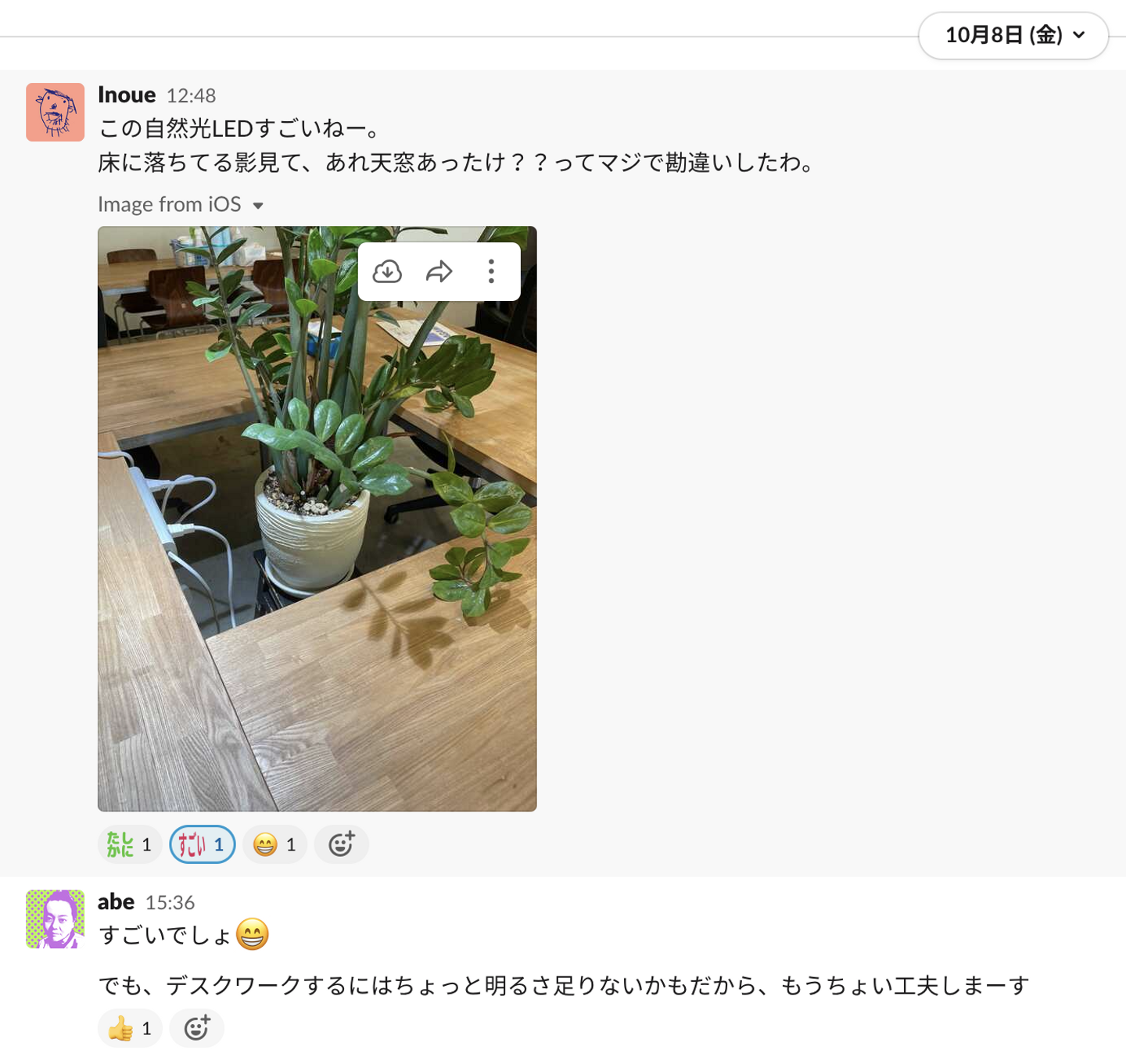The image size is (1126, 1064).
Task: Add reaction to Inoue's message
Action: point(341,844)
